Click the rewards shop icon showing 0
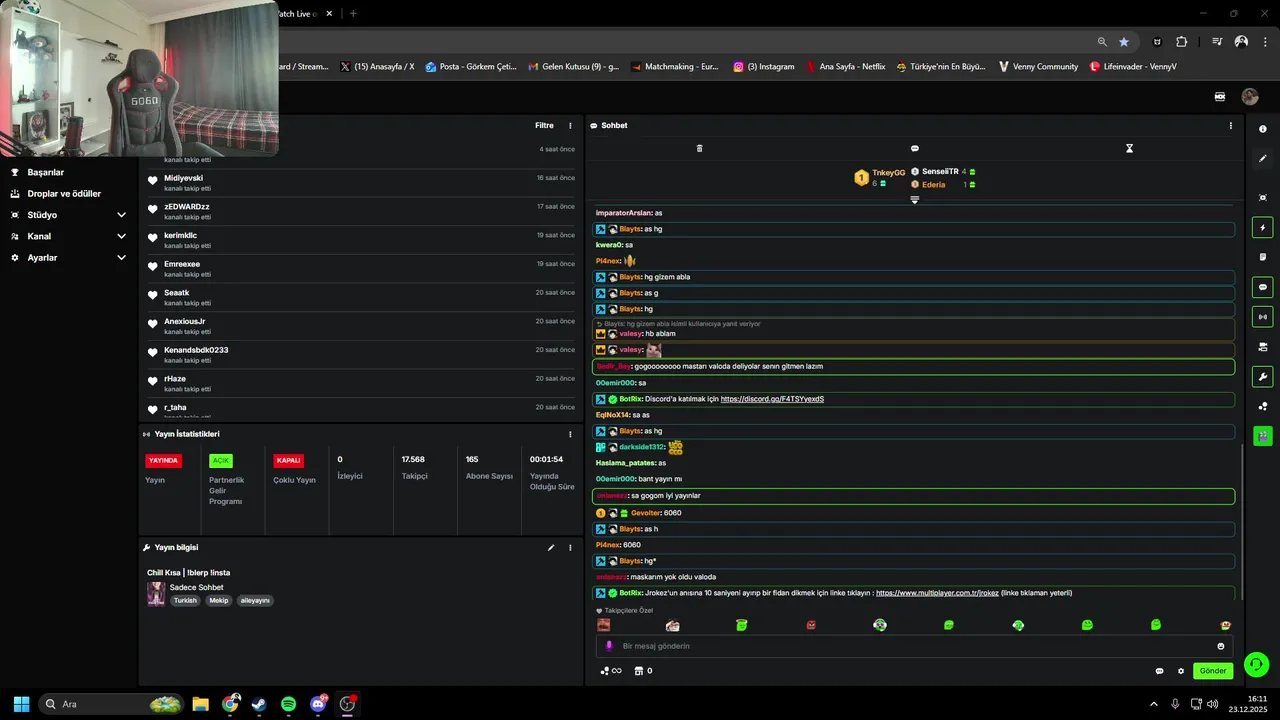 click(644, 671)
